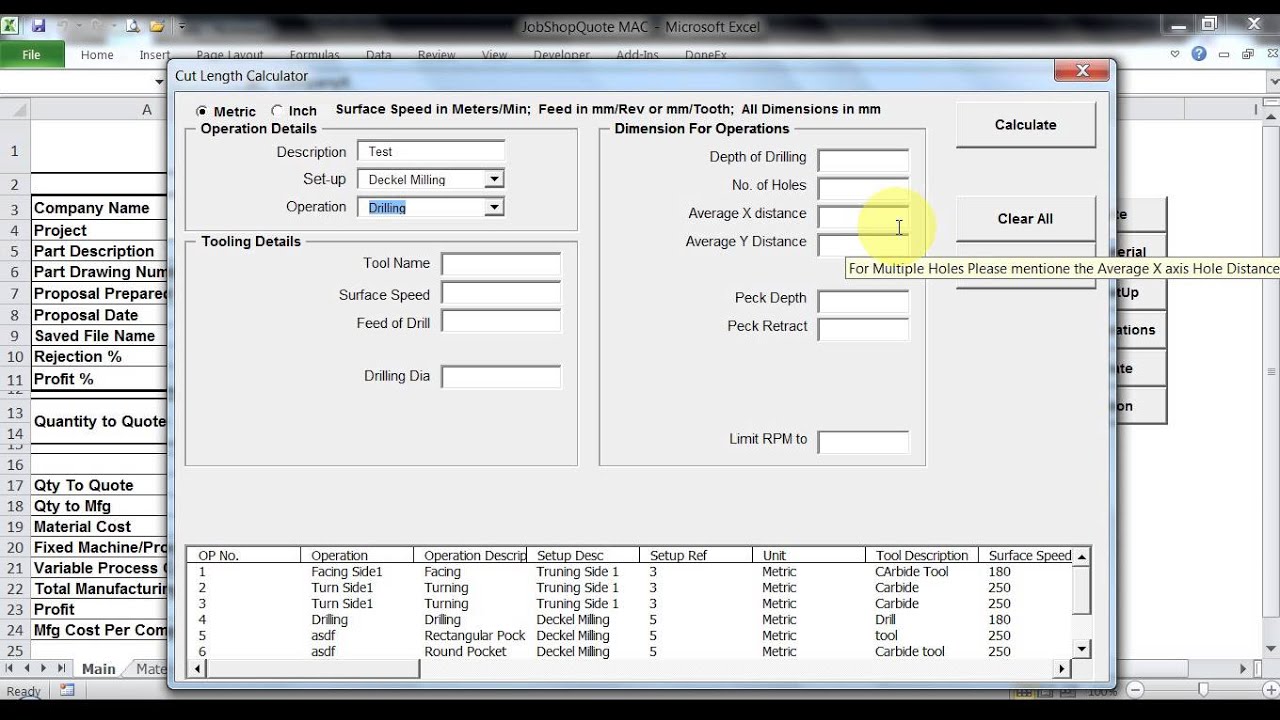Click the Average X distance field
The height and width of the screenshot is (720, 1280).
(x=863, y=216)
